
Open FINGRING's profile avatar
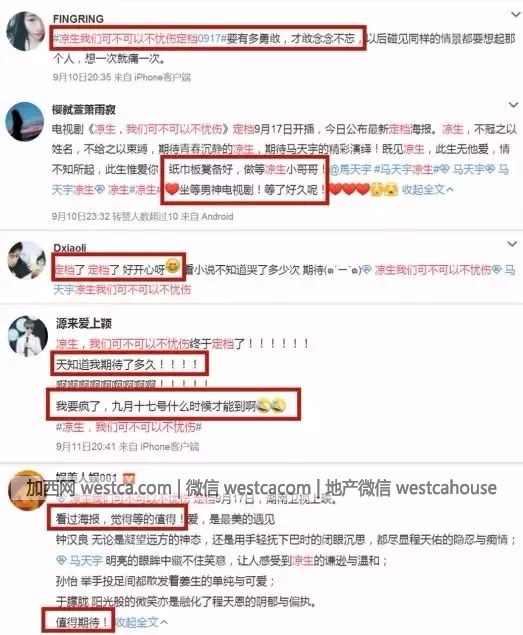coord(26,31)
